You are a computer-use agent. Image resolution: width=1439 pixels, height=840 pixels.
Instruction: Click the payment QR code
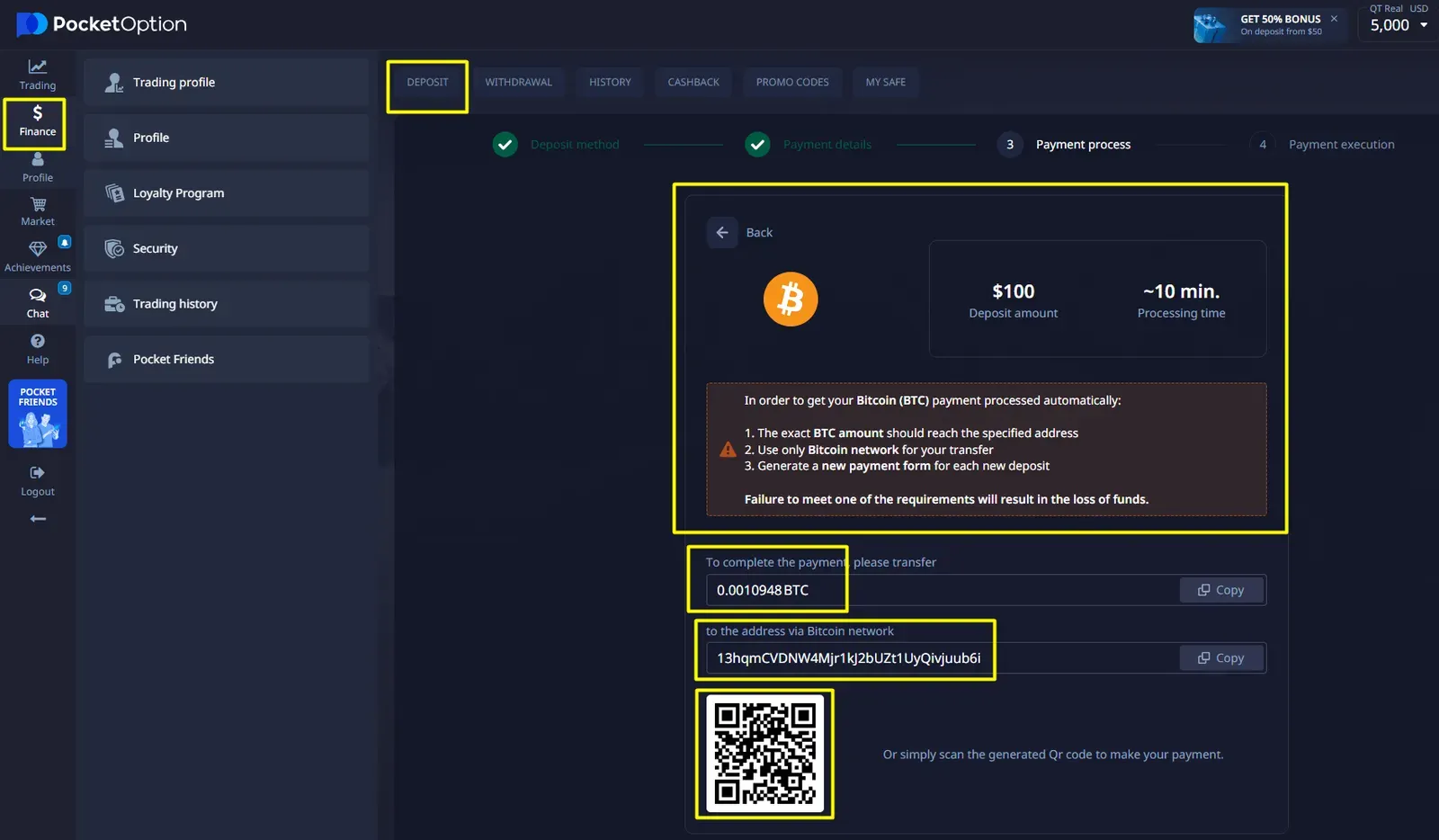[764, 754]
